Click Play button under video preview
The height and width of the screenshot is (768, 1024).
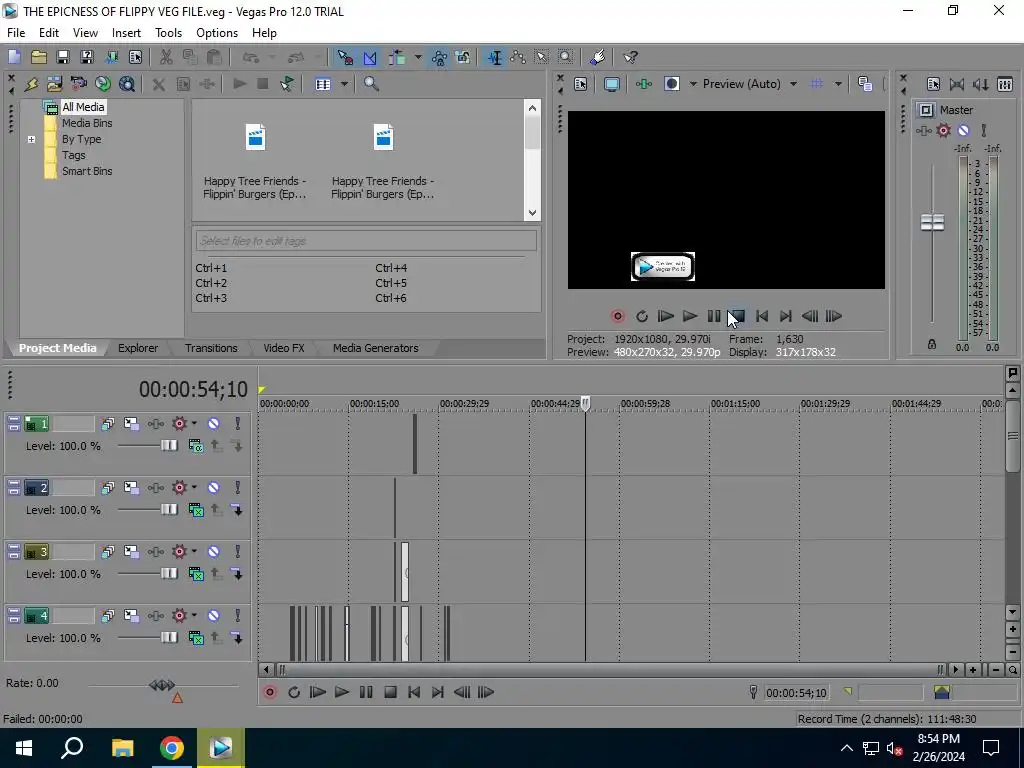coord(690,316)
